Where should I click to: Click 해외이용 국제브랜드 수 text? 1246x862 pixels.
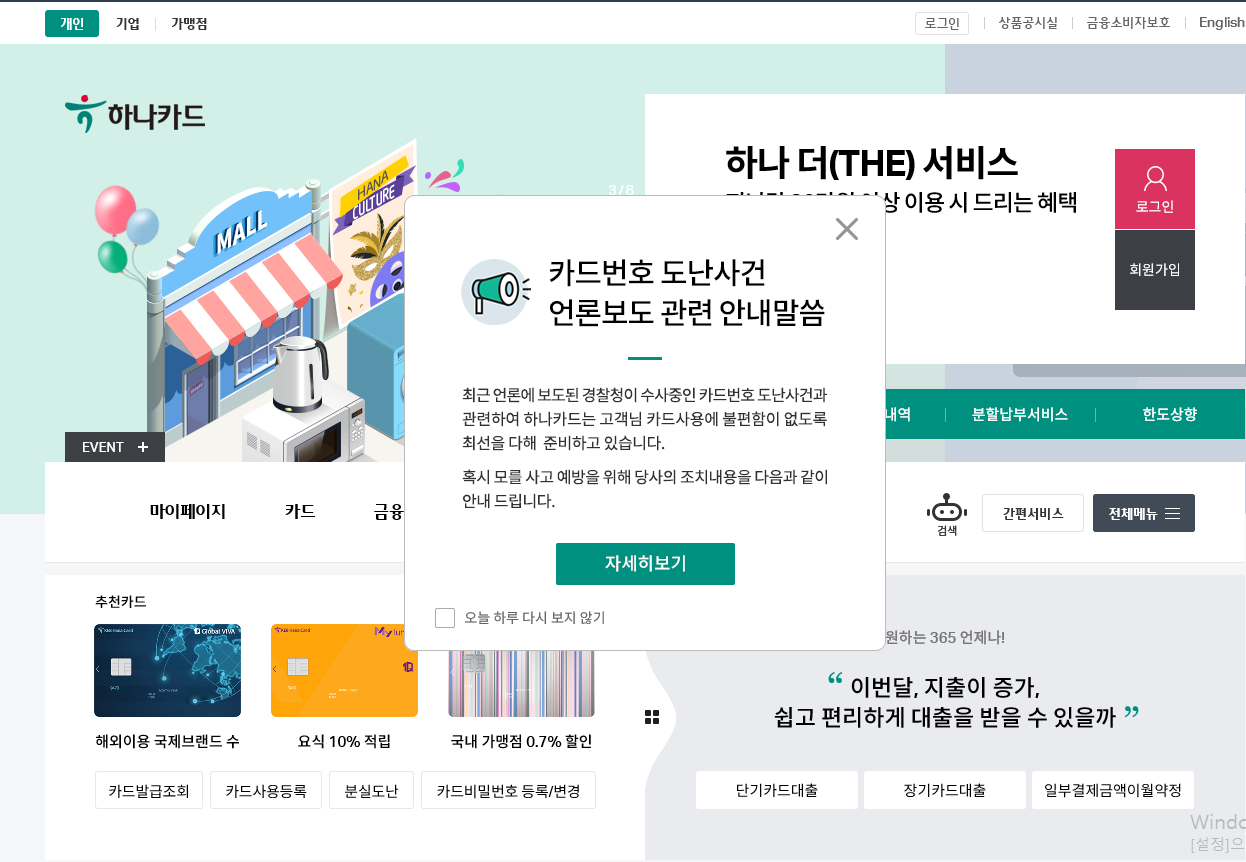(x=167, y=742)
